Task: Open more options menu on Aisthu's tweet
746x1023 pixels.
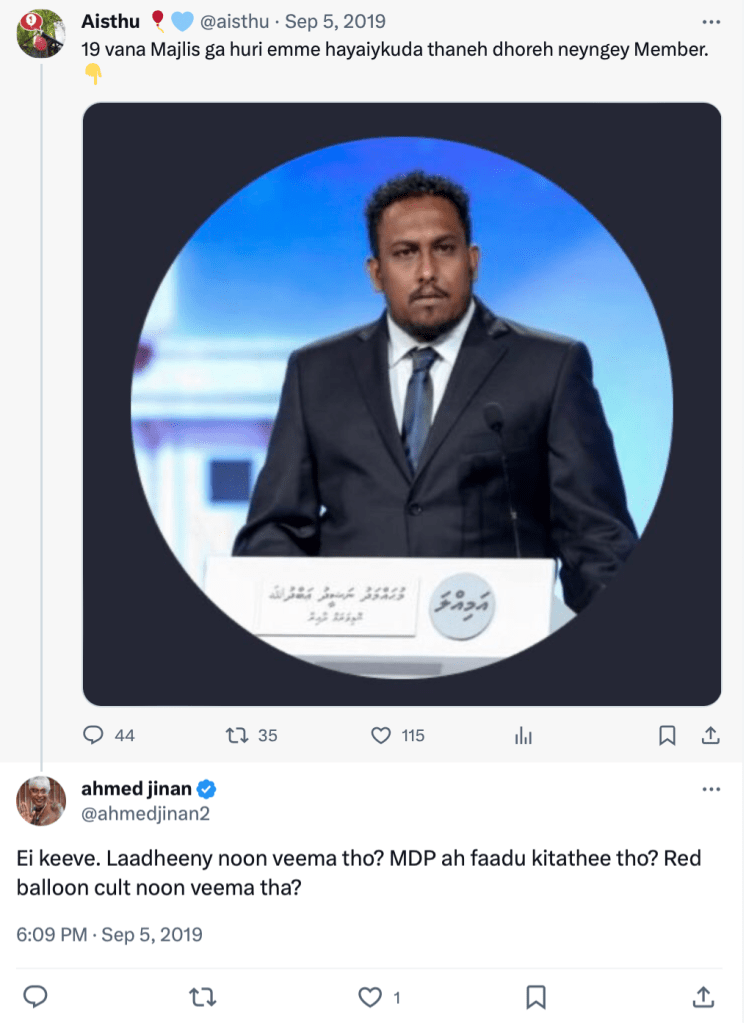Action: 711,22
